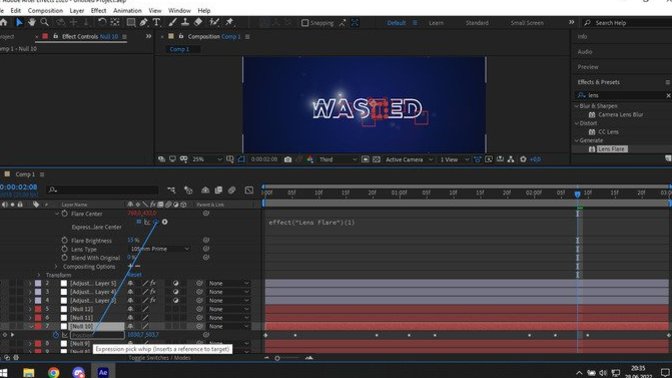Click the reset exposure icon in viewer
Screen dimensions: 672x378
tap(523, 159)
